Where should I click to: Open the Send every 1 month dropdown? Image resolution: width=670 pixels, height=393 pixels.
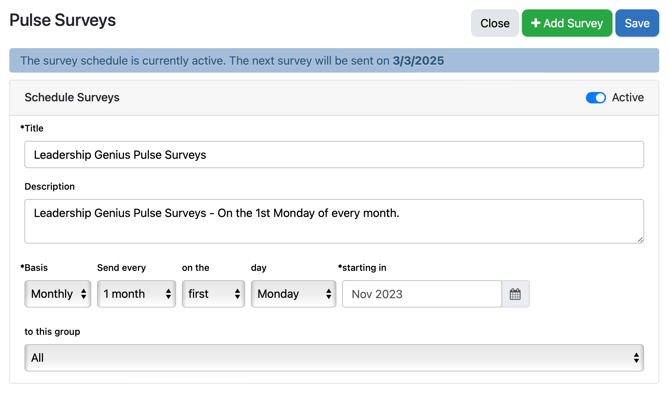click(x=136, y=294)
